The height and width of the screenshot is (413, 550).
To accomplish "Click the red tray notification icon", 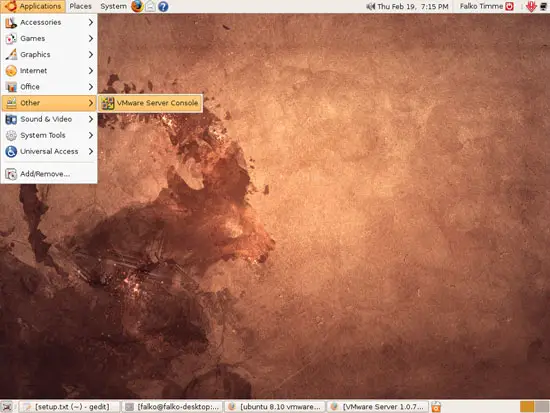I will [531, 6].
